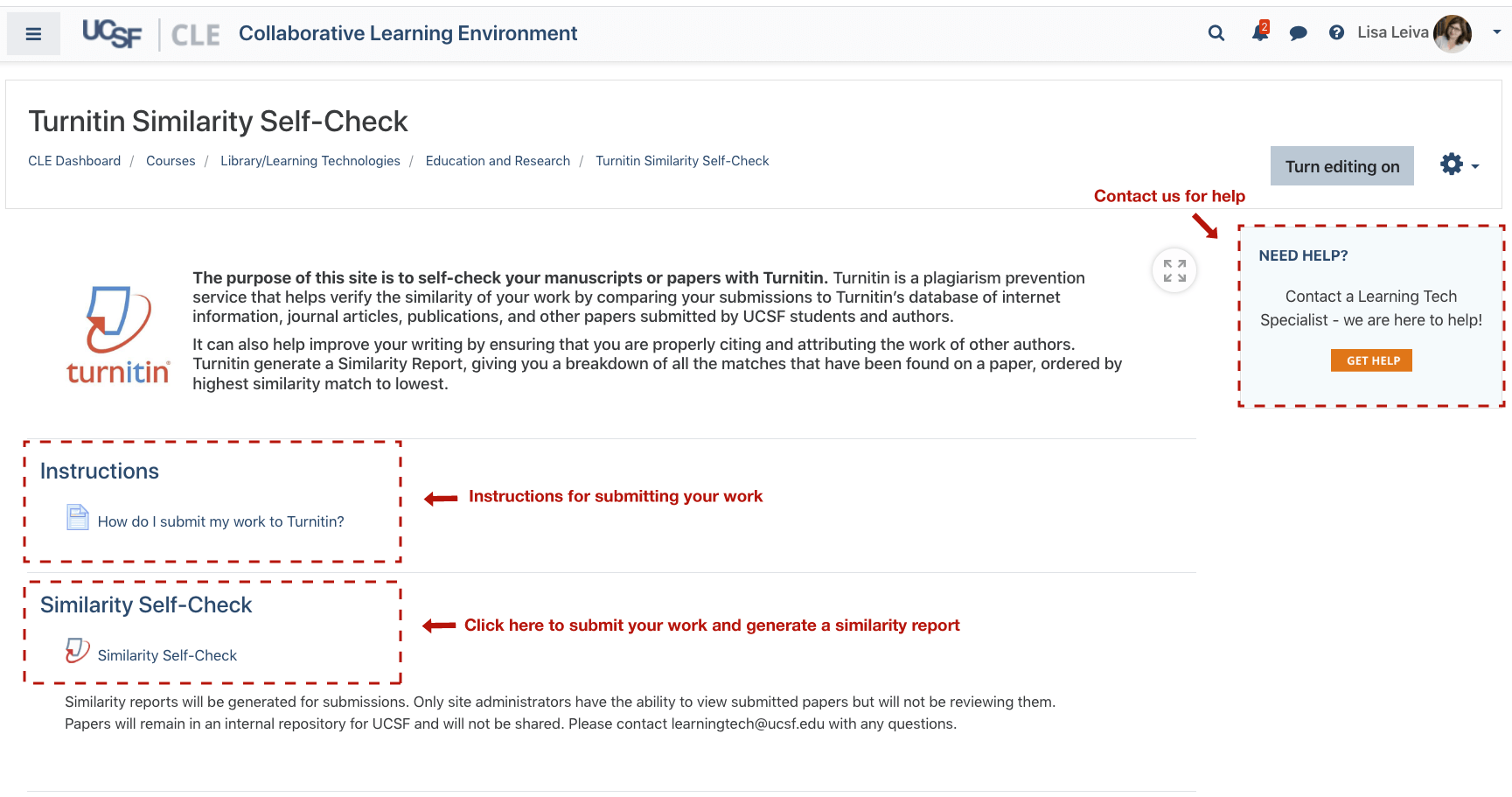Open the Similarity Self-Check activity link
Viewport: 1512px width, 797px height.
(x=167, y=654)
